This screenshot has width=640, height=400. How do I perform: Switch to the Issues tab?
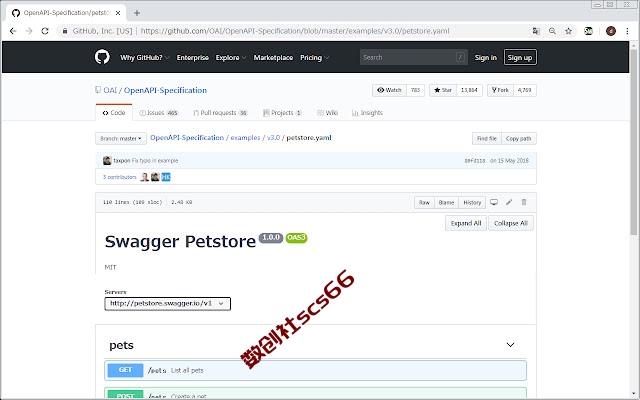[x=159, y=113]
